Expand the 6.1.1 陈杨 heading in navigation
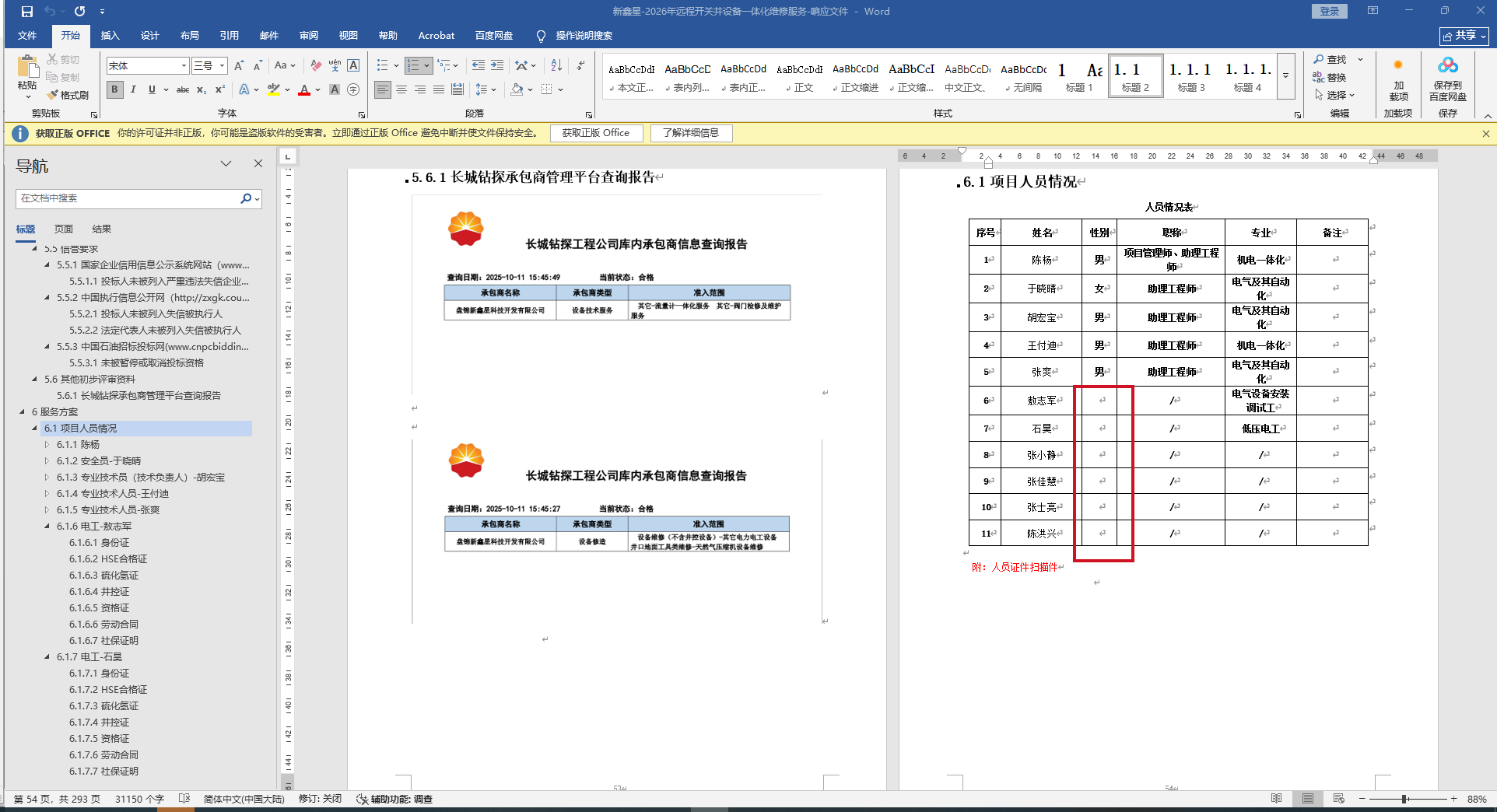Viewport: 1497px width, 812px height. [47, 445]
